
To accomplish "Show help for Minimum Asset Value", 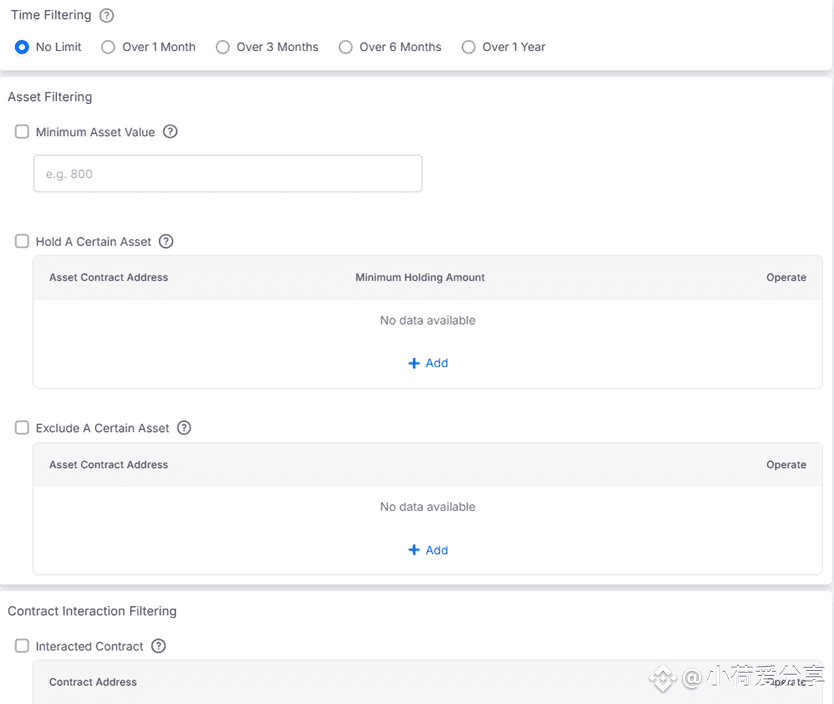I will 170,131.
